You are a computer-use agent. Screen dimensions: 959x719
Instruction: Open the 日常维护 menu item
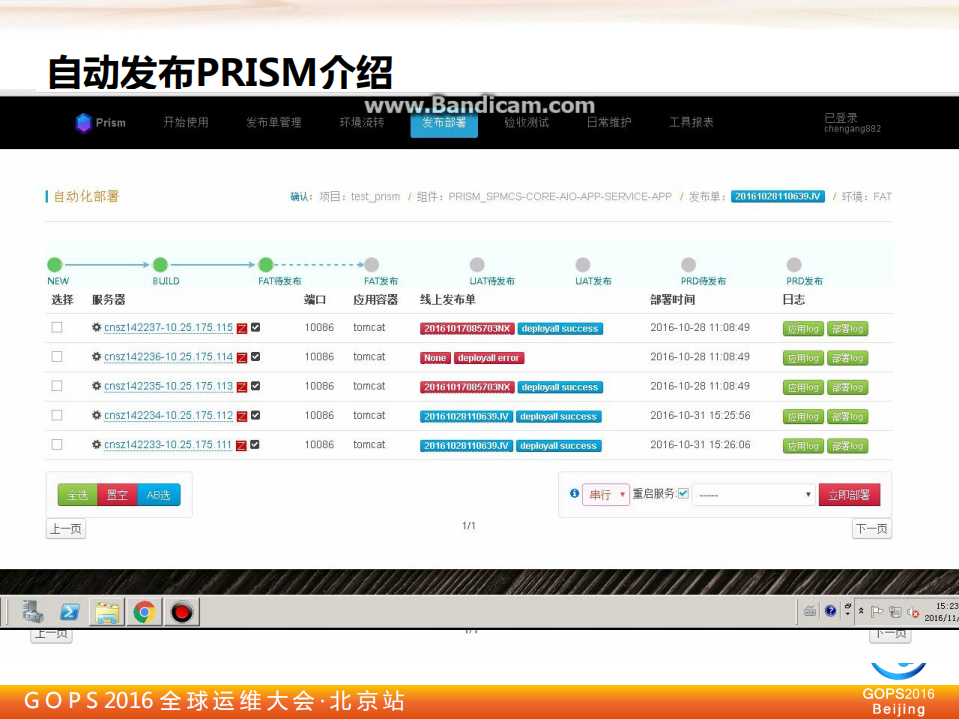[x=608, y=122]
